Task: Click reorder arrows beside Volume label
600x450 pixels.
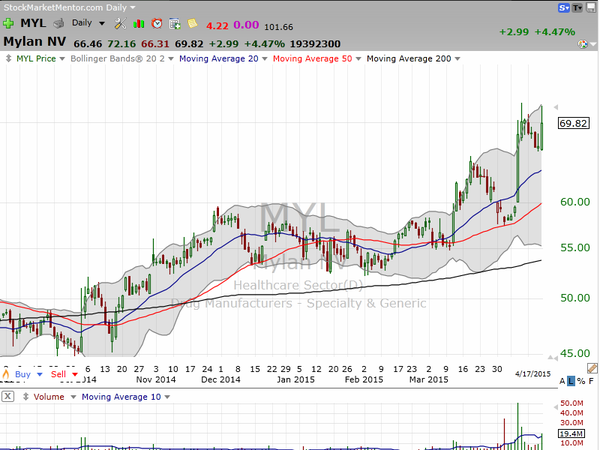Action: pyautogui.click(x=26, y=397)
